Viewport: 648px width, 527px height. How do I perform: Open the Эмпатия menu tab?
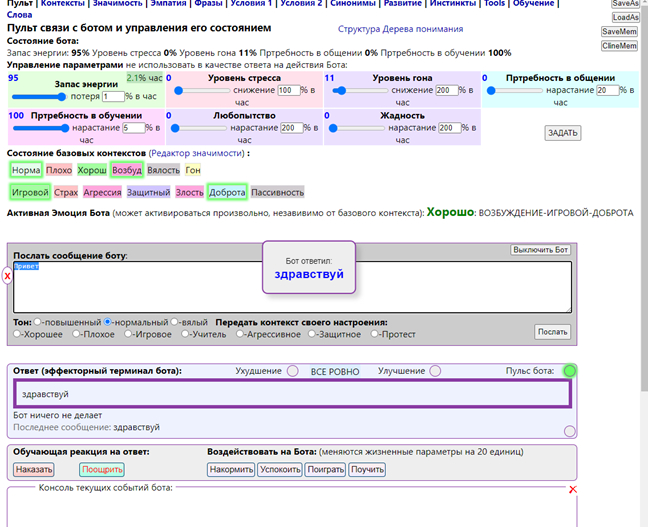168,3
